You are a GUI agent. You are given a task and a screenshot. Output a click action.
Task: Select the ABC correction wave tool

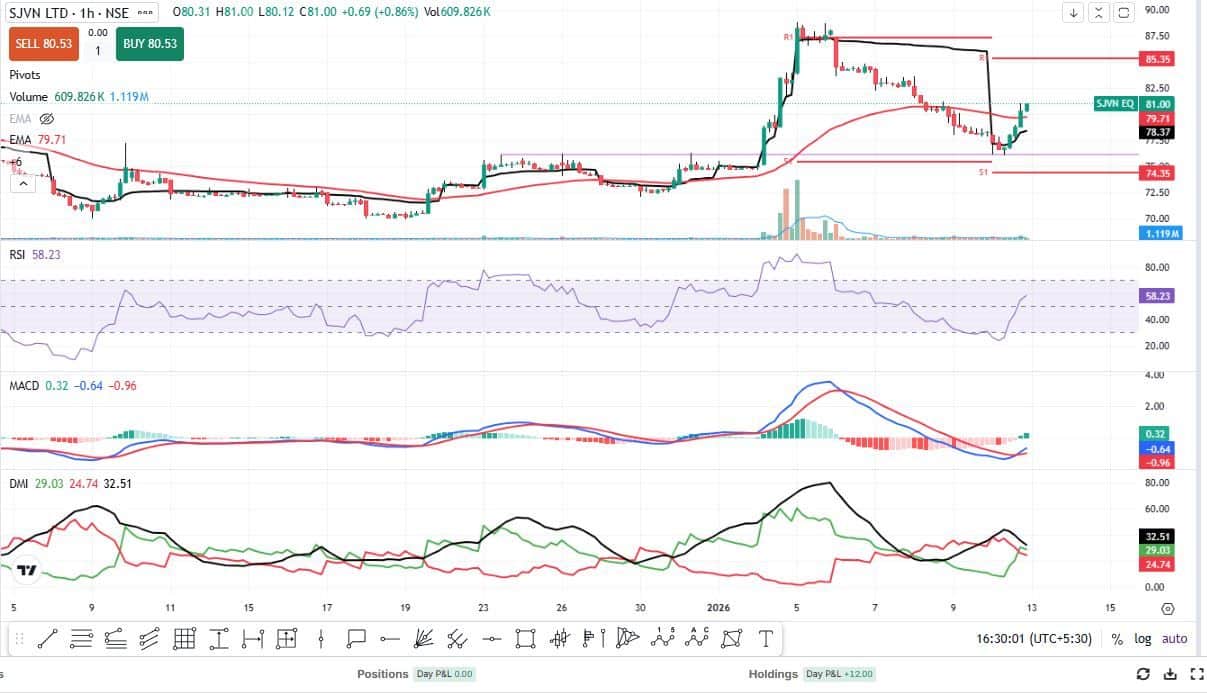pyautogui.click(x=696, y=638)
